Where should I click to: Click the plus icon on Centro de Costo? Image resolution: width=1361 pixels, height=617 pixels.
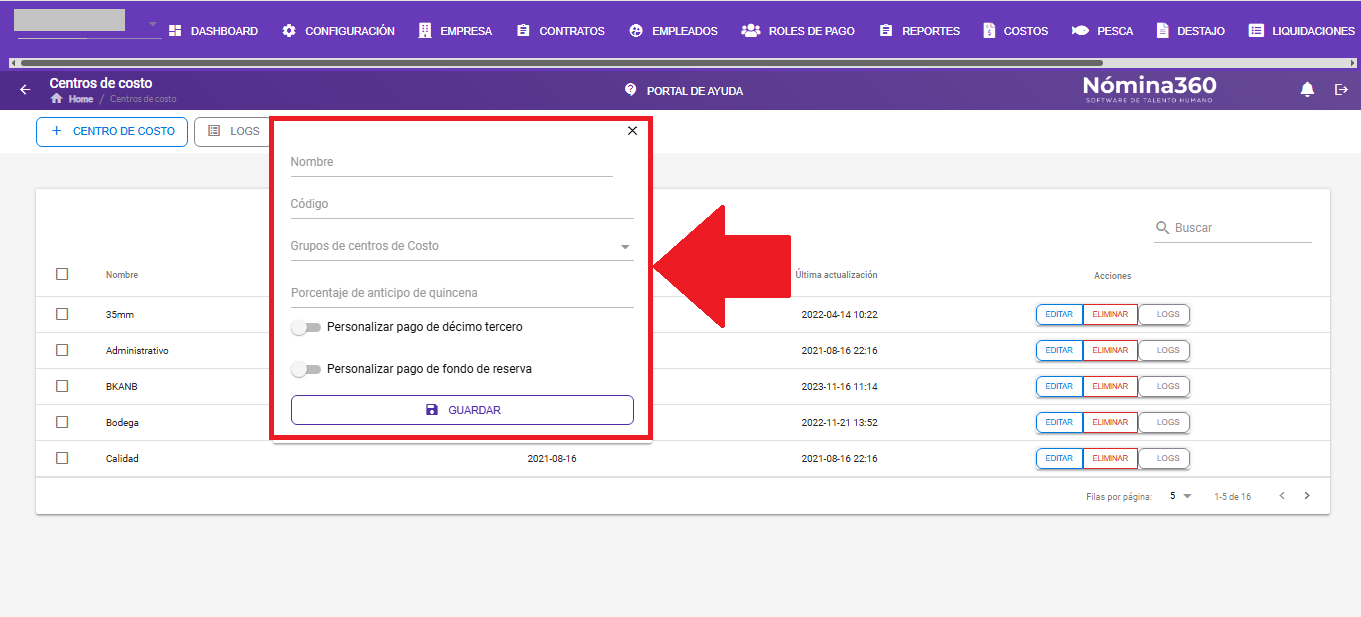tap(56, 131)
